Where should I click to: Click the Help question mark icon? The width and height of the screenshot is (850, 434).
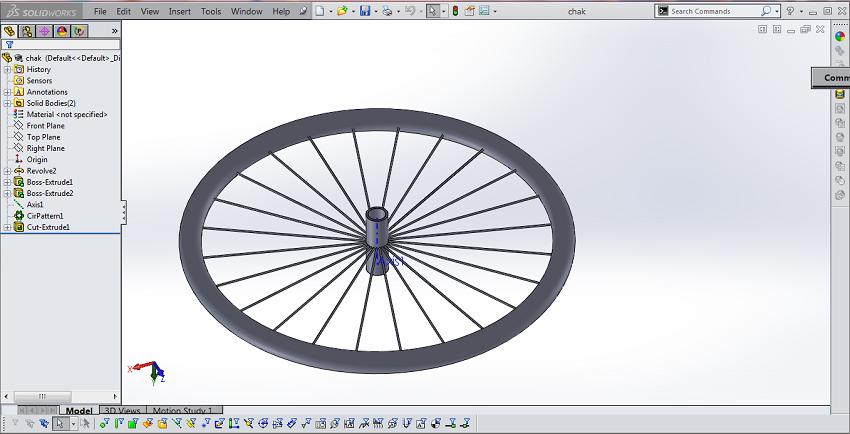tap(790, 11)
